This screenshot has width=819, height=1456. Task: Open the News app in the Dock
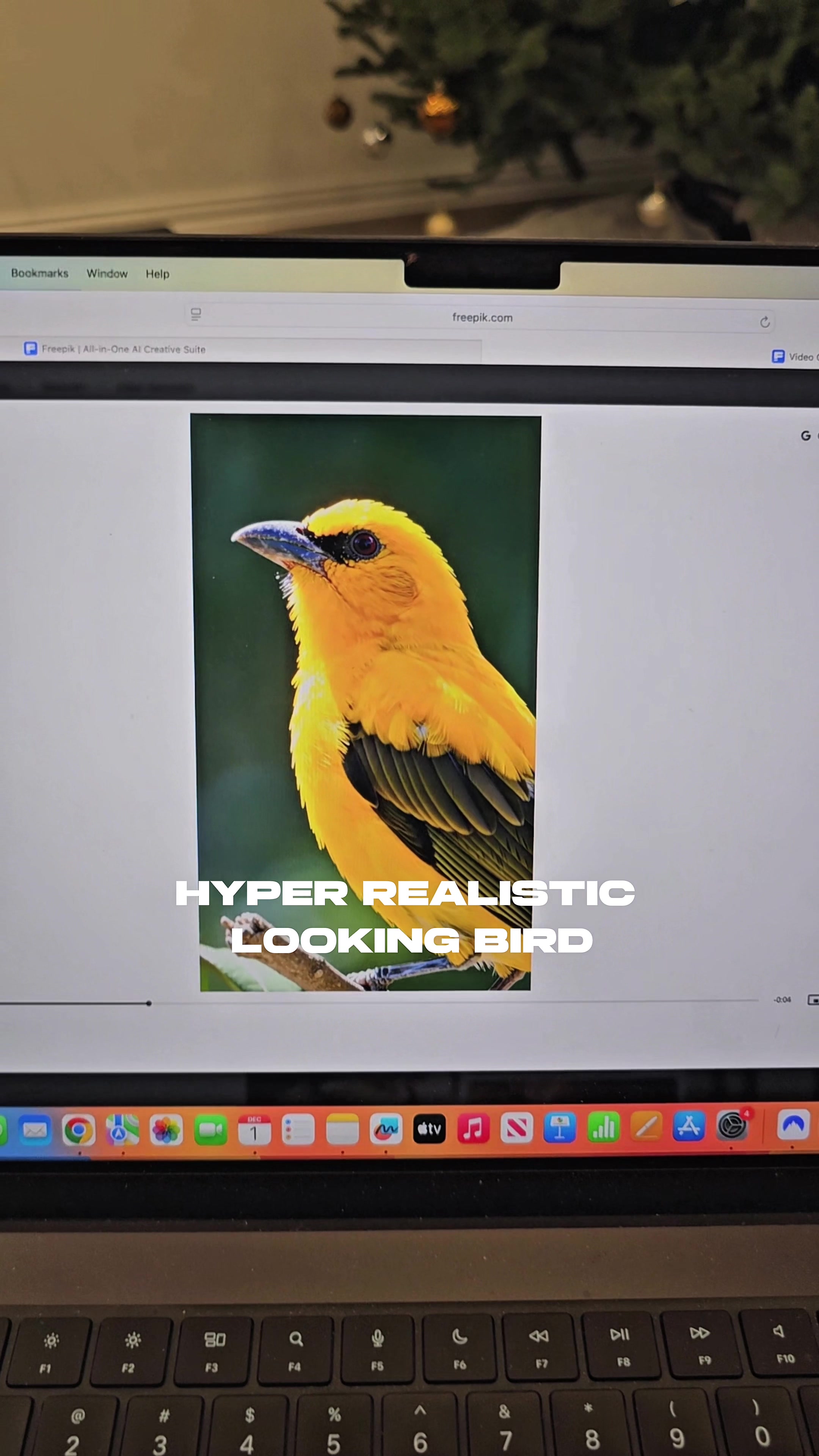click(516, 1128)
